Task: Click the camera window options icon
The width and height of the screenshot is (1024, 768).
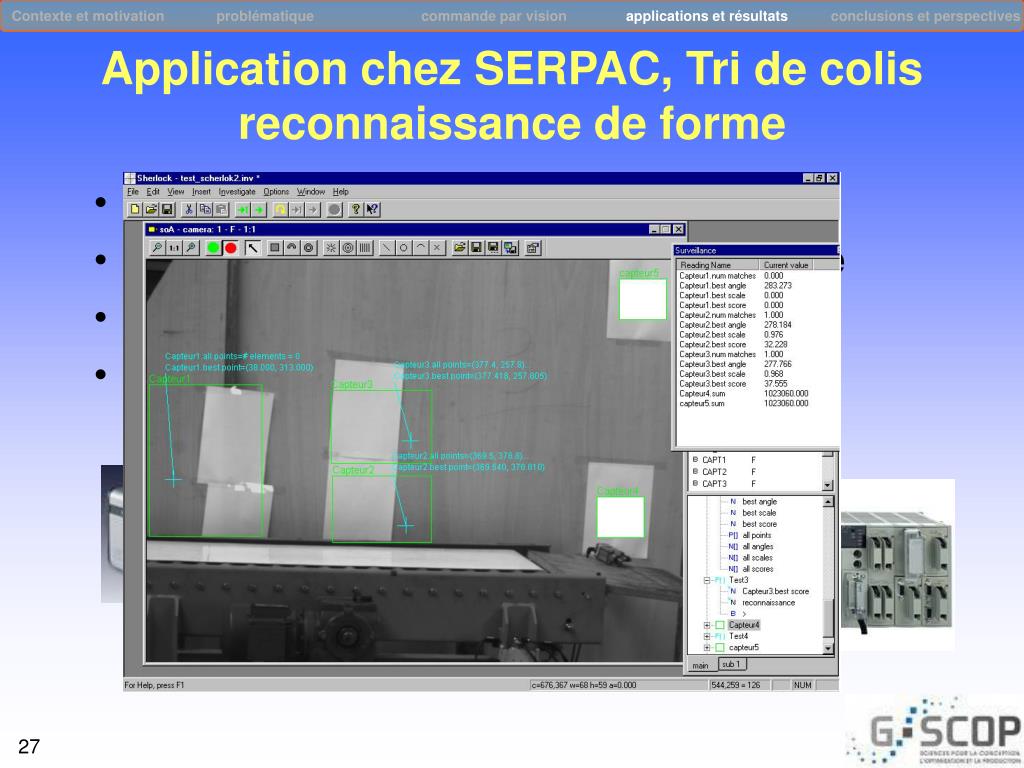Action: pyautogui.click(x=533, y=248)
